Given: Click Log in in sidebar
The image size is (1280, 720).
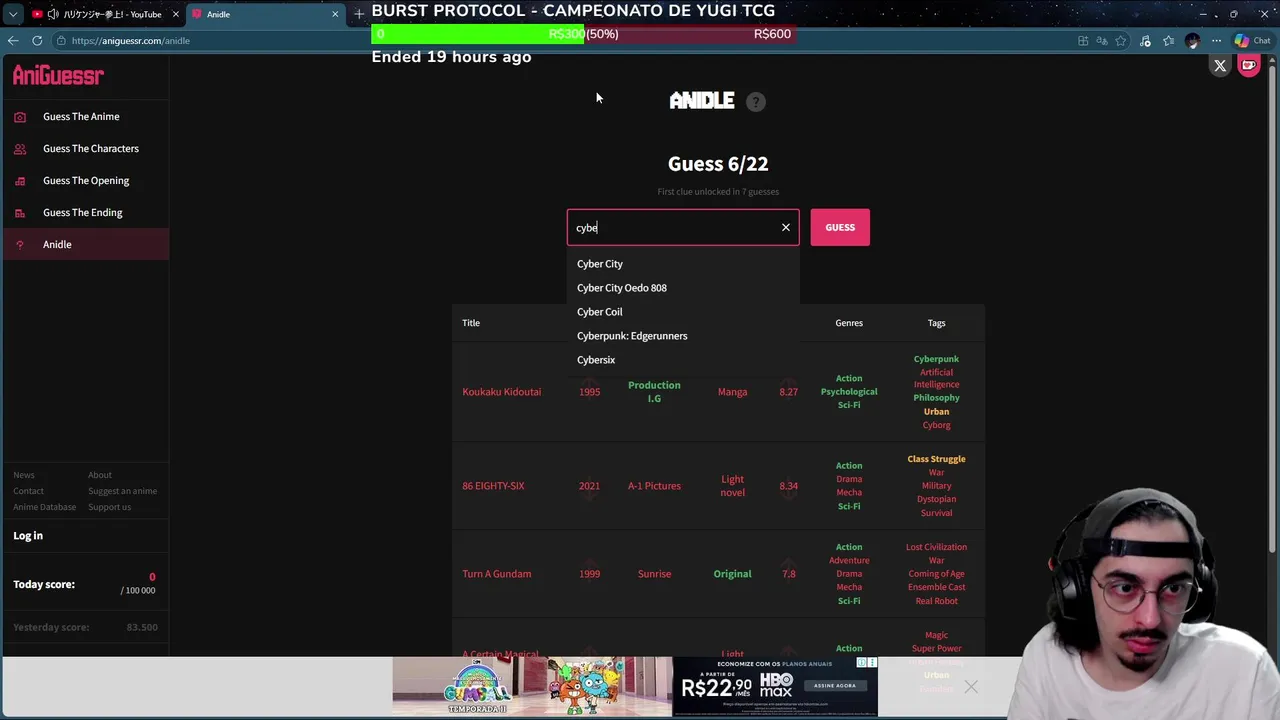Looking at the screenshot, I should (x=28, y=535).
